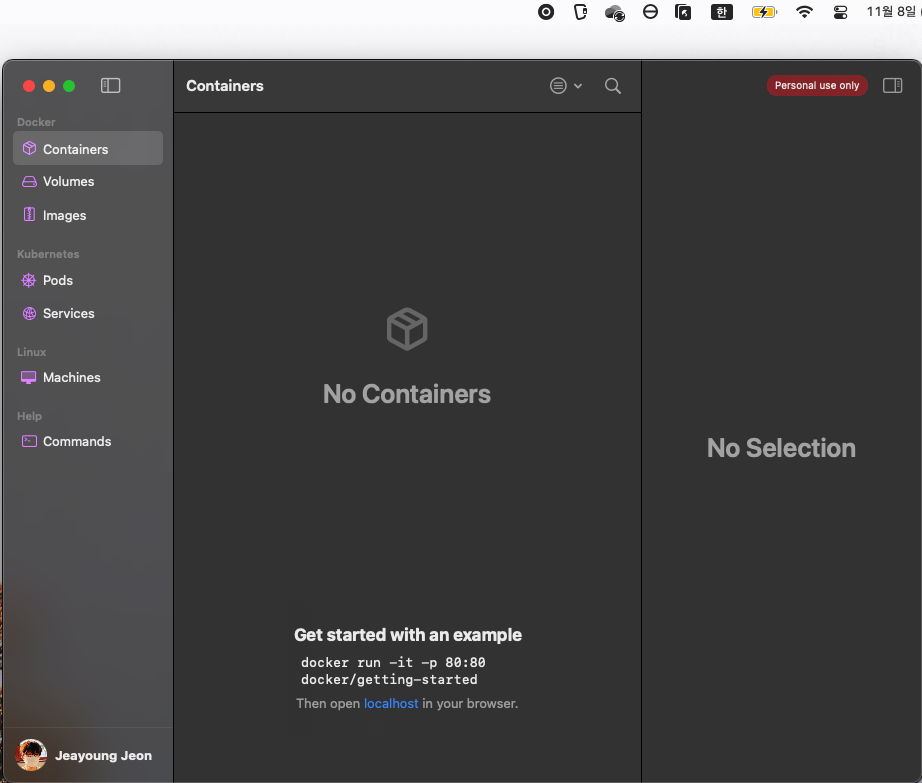Viewport: 922px width, 783px height.
Task: Click the overlapping squares menu bar icon
Action: (683, 12)
